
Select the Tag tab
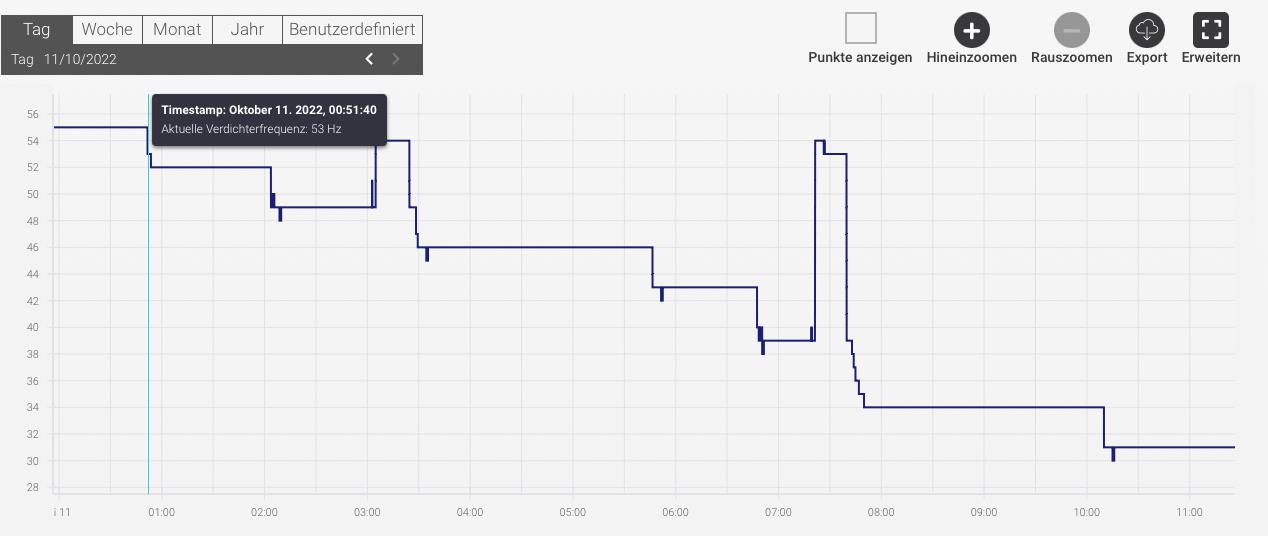[x=37, y=30]
